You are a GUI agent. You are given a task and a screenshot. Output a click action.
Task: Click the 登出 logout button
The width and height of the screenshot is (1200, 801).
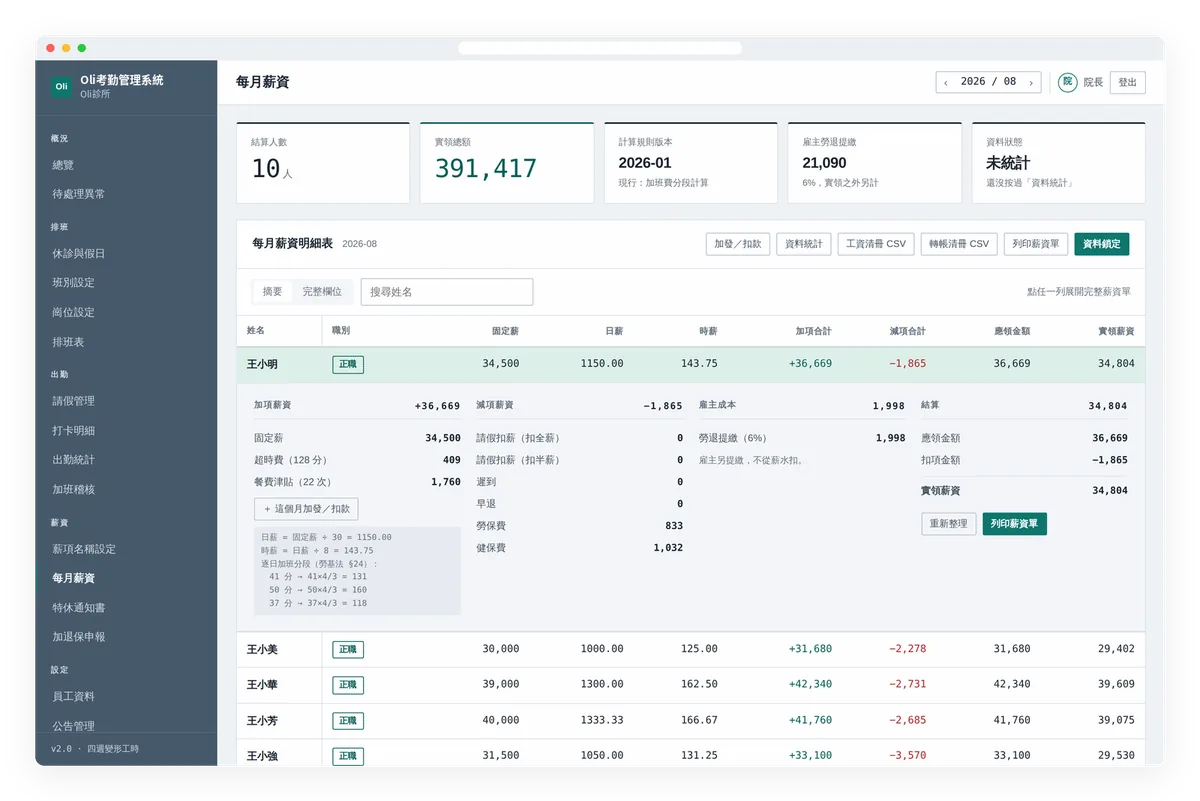tap(1127, 83)
